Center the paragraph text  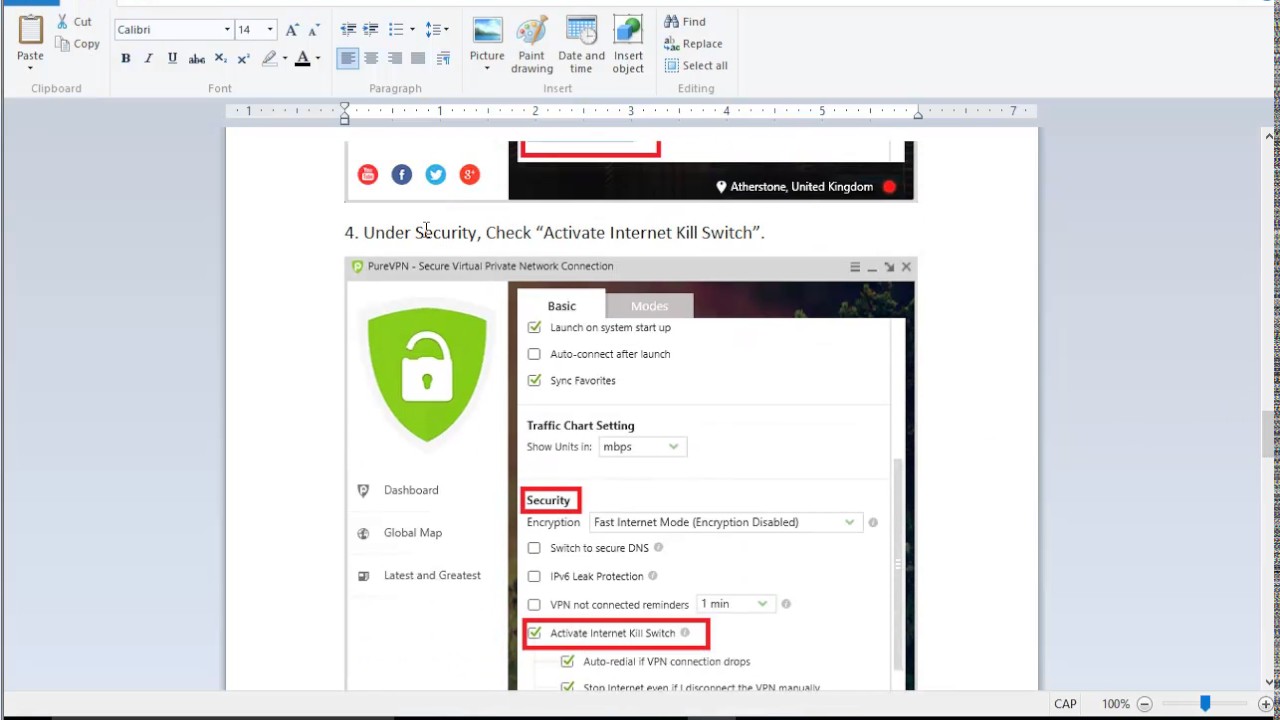(371, 59)
